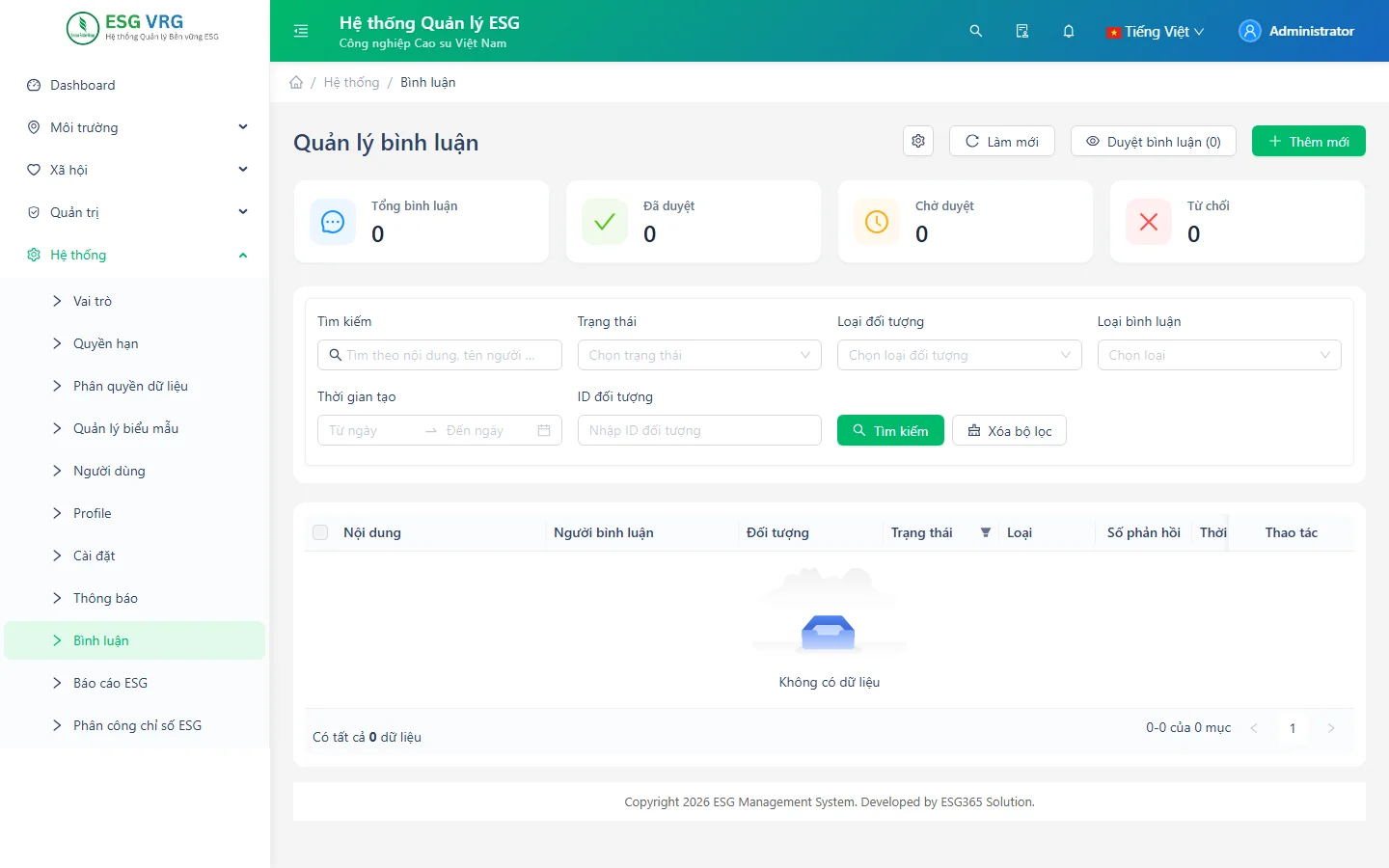Click the Tổng bình luận chat bubble icon
The width and height of the screenshot is (1389, 868).
pyautogui.click(x=333, y=222)
